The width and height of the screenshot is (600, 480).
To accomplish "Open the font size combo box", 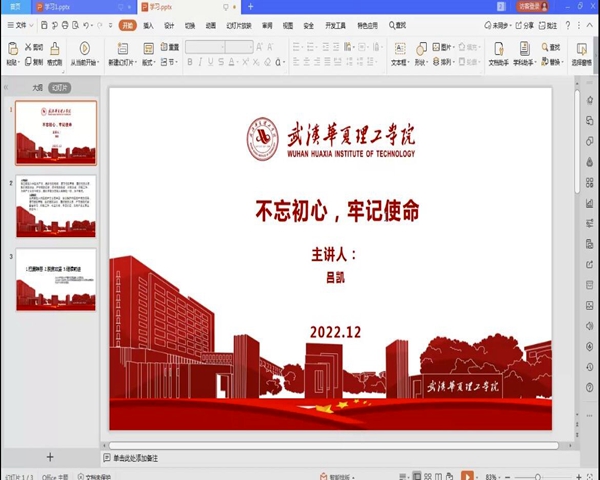I will point(239,47).
